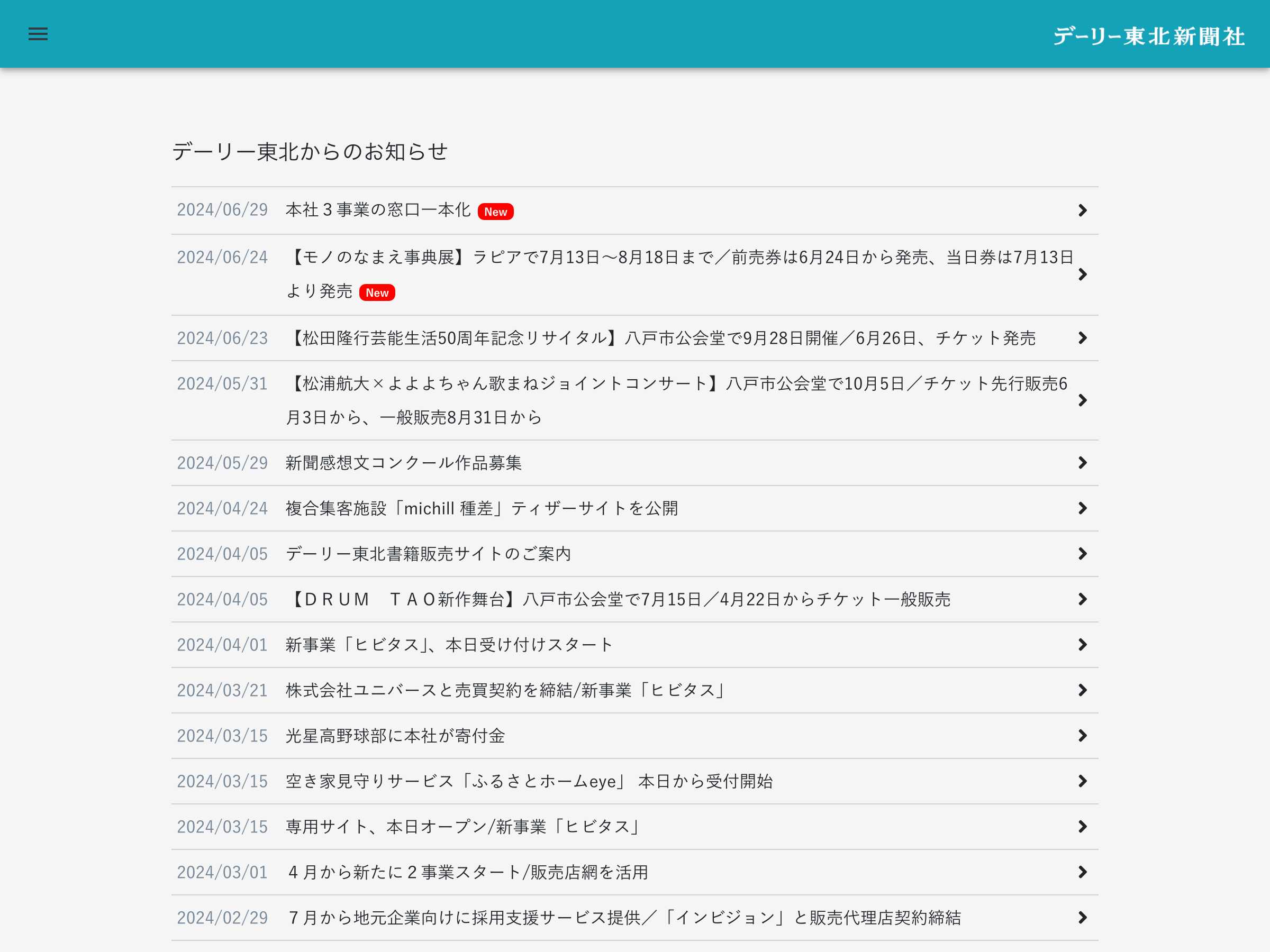Click chevron for ふるさとホームeye row

[x=1082, y=781]
